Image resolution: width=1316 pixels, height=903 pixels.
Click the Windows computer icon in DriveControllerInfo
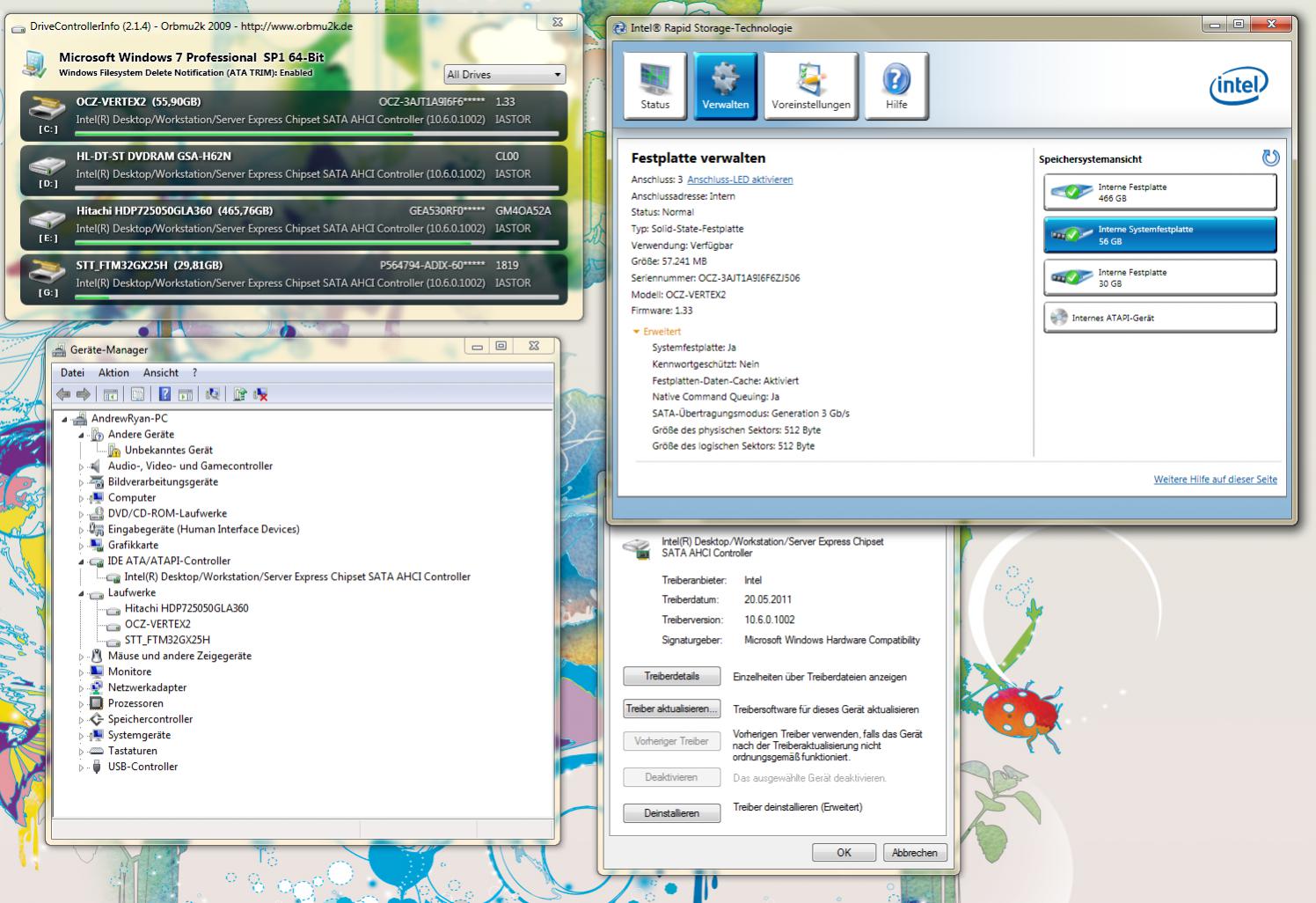tap(35, 64)
